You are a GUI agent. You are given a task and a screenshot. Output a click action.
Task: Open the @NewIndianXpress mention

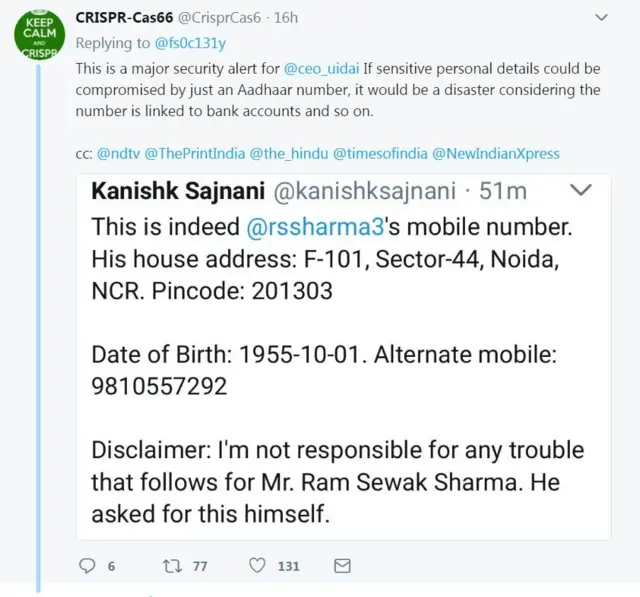coord(496,154)
